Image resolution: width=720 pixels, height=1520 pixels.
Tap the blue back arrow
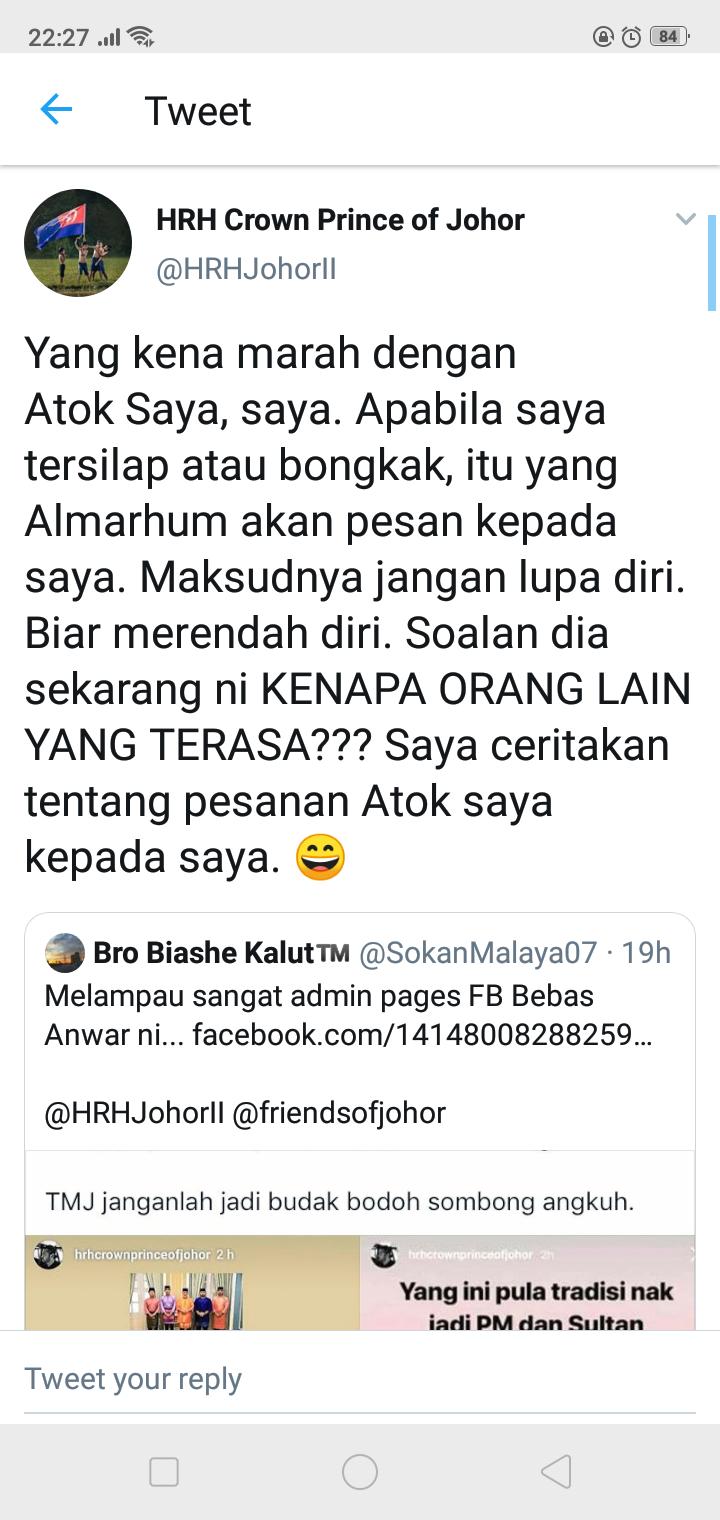tap(56, 109)
